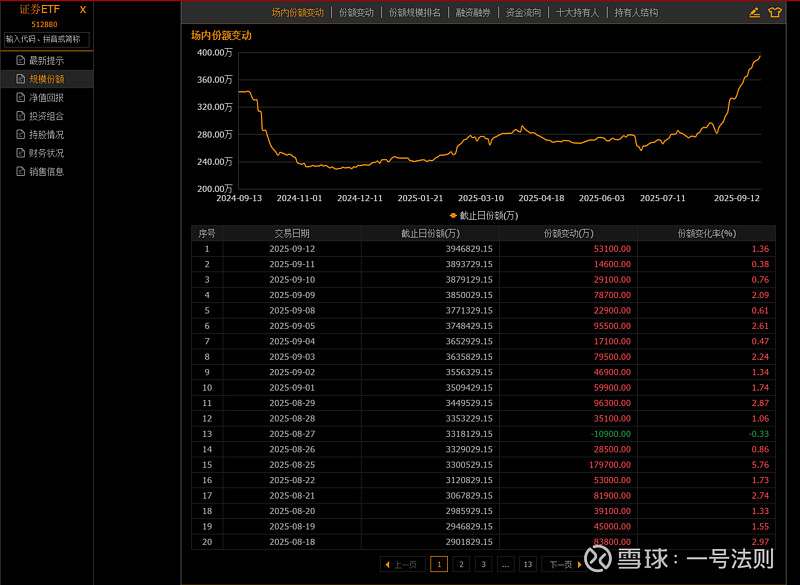Viewport: 800px width, 585px height.
Task: Click the 场内份额变动 chart title
Action: tap(221, 35)
